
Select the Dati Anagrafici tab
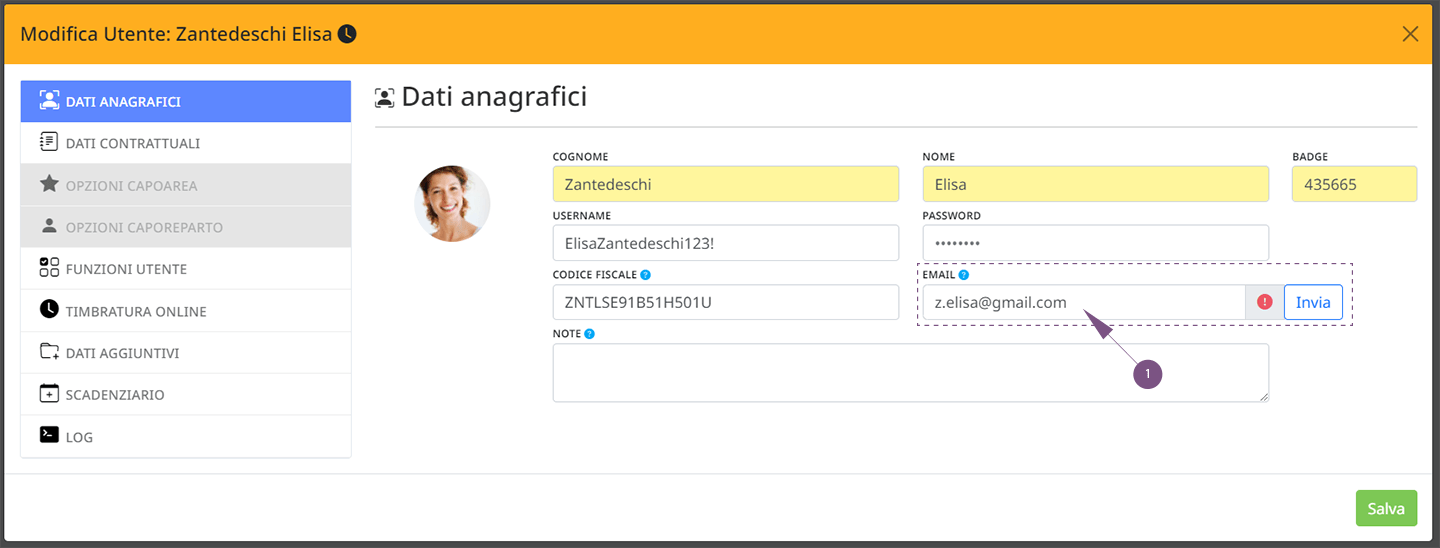(186, 101)
